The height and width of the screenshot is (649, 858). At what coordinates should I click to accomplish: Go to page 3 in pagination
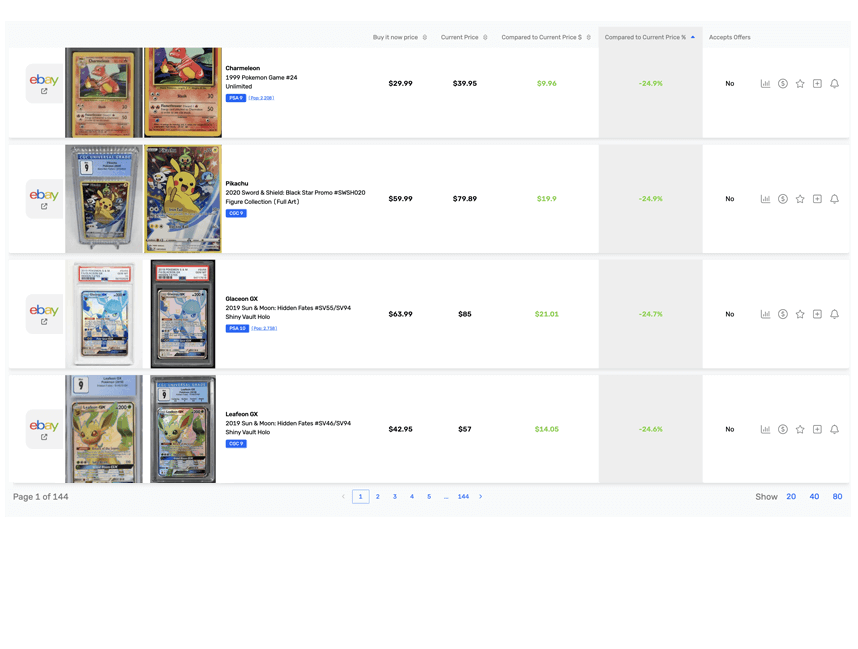[395, 496]
